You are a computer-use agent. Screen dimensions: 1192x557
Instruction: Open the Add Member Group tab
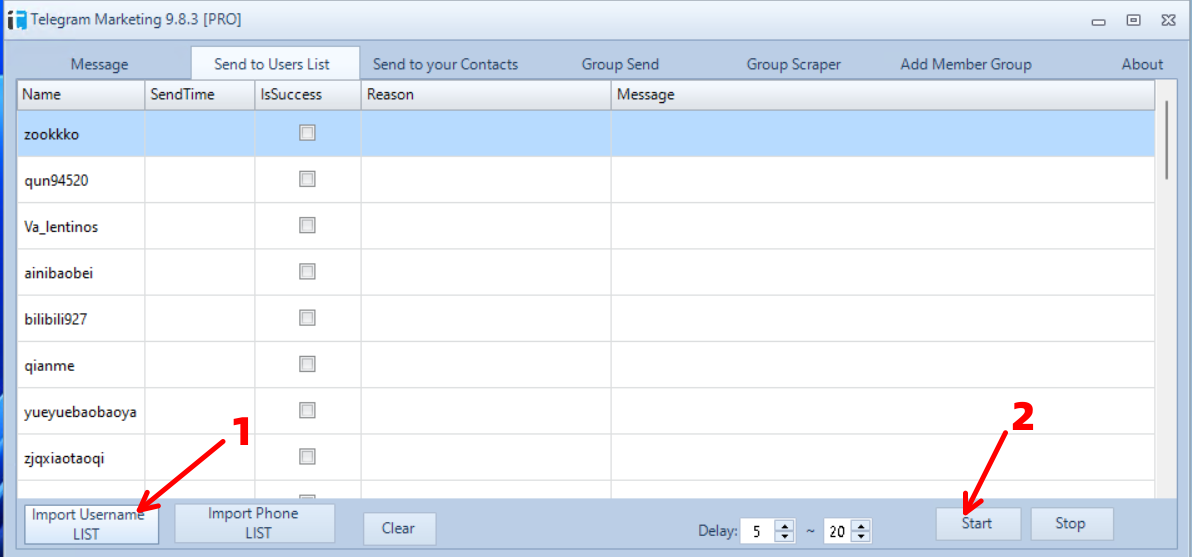coord(965,64)
